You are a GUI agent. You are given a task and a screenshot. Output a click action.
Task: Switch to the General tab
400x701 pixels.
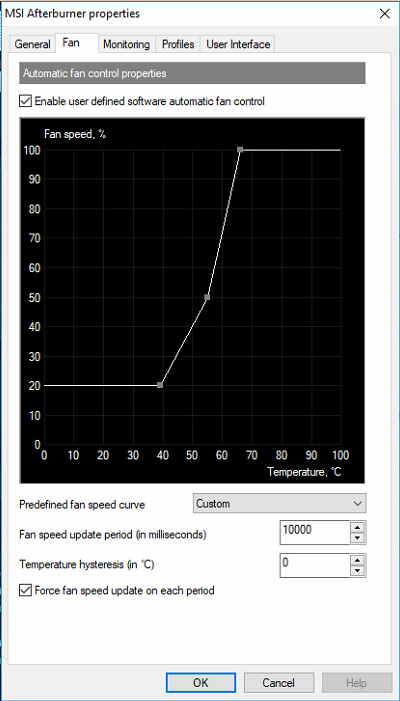[33, 44]
